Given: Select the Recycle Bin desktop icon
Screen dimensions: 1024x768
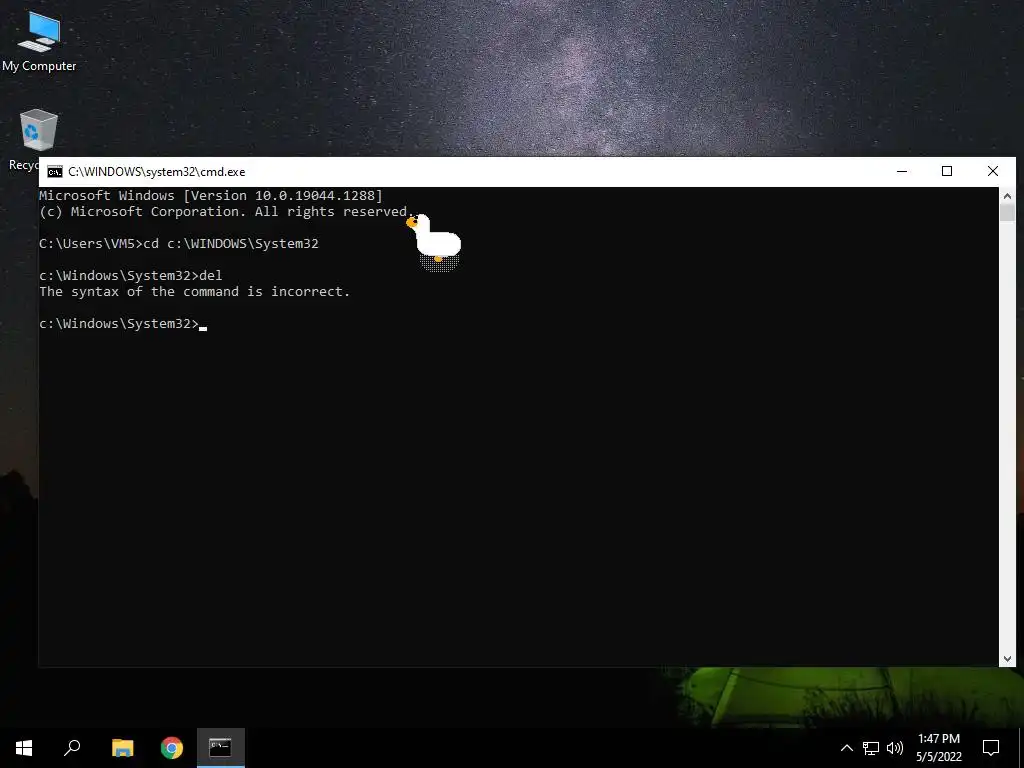Looking at the screenshot, I should point(37,138).
